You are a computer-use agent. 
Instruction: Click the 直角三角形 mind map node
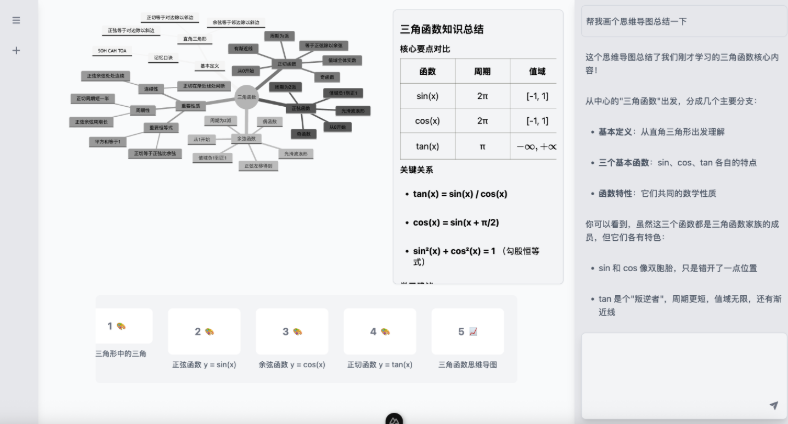coord(194,39)
